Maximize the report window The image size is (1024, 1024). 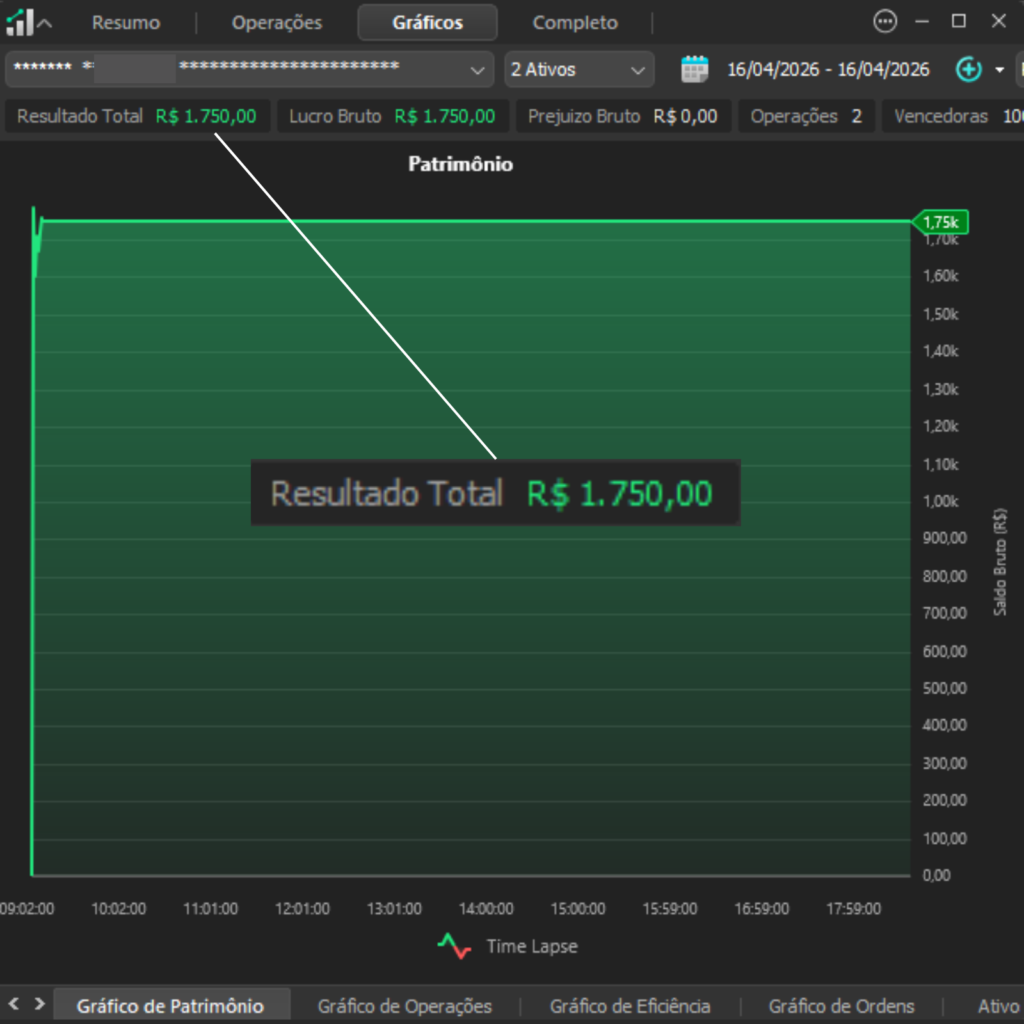tap(958, 21)
